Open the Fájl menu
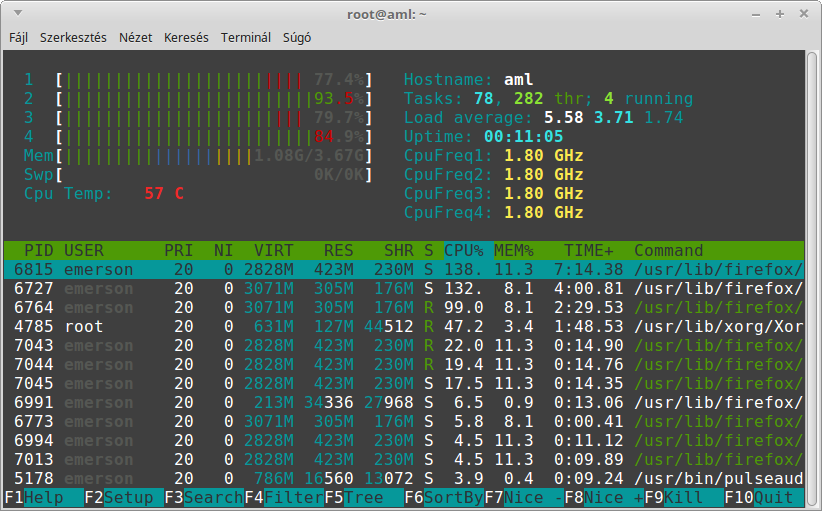 click(x=18, y=38)
